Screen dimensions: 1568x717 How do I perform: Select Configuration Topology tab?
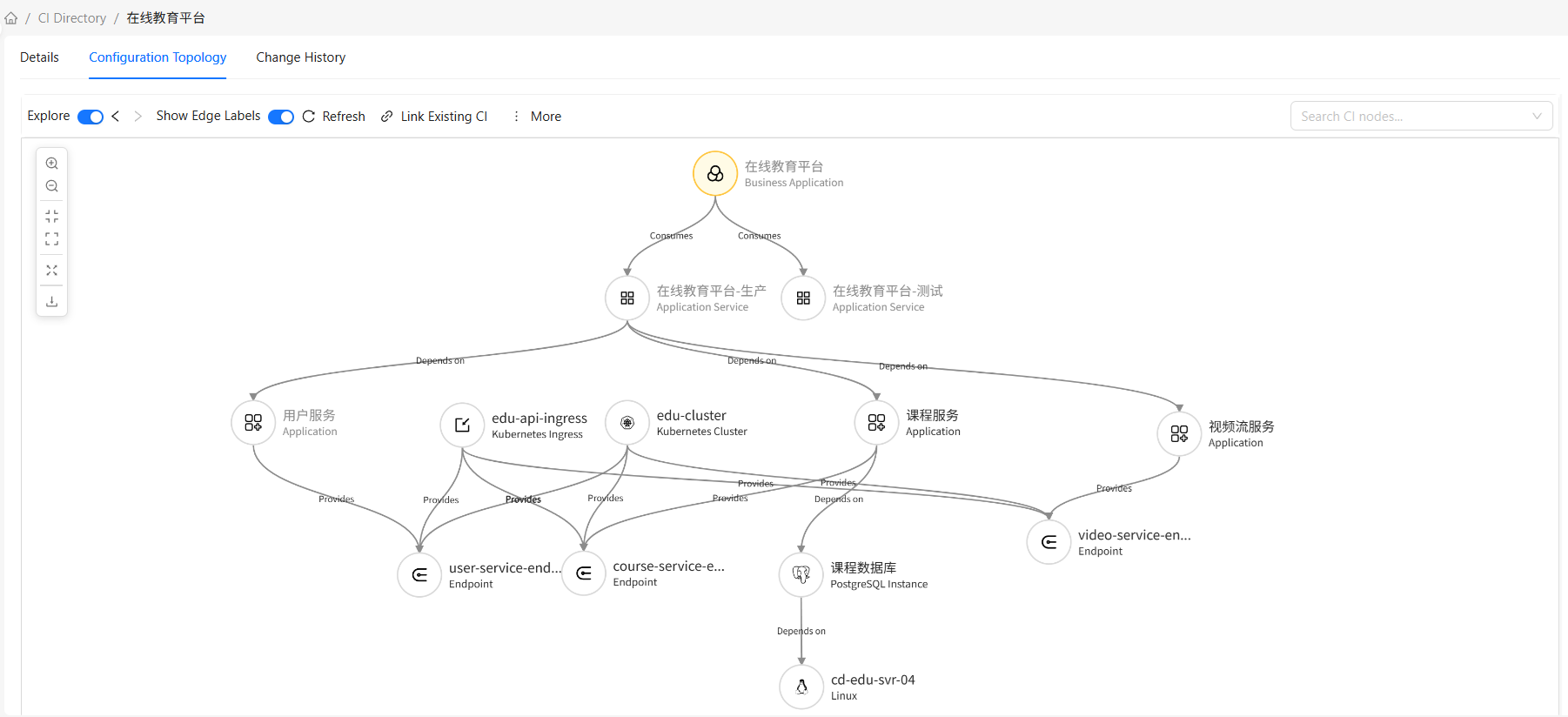point(157,57)
